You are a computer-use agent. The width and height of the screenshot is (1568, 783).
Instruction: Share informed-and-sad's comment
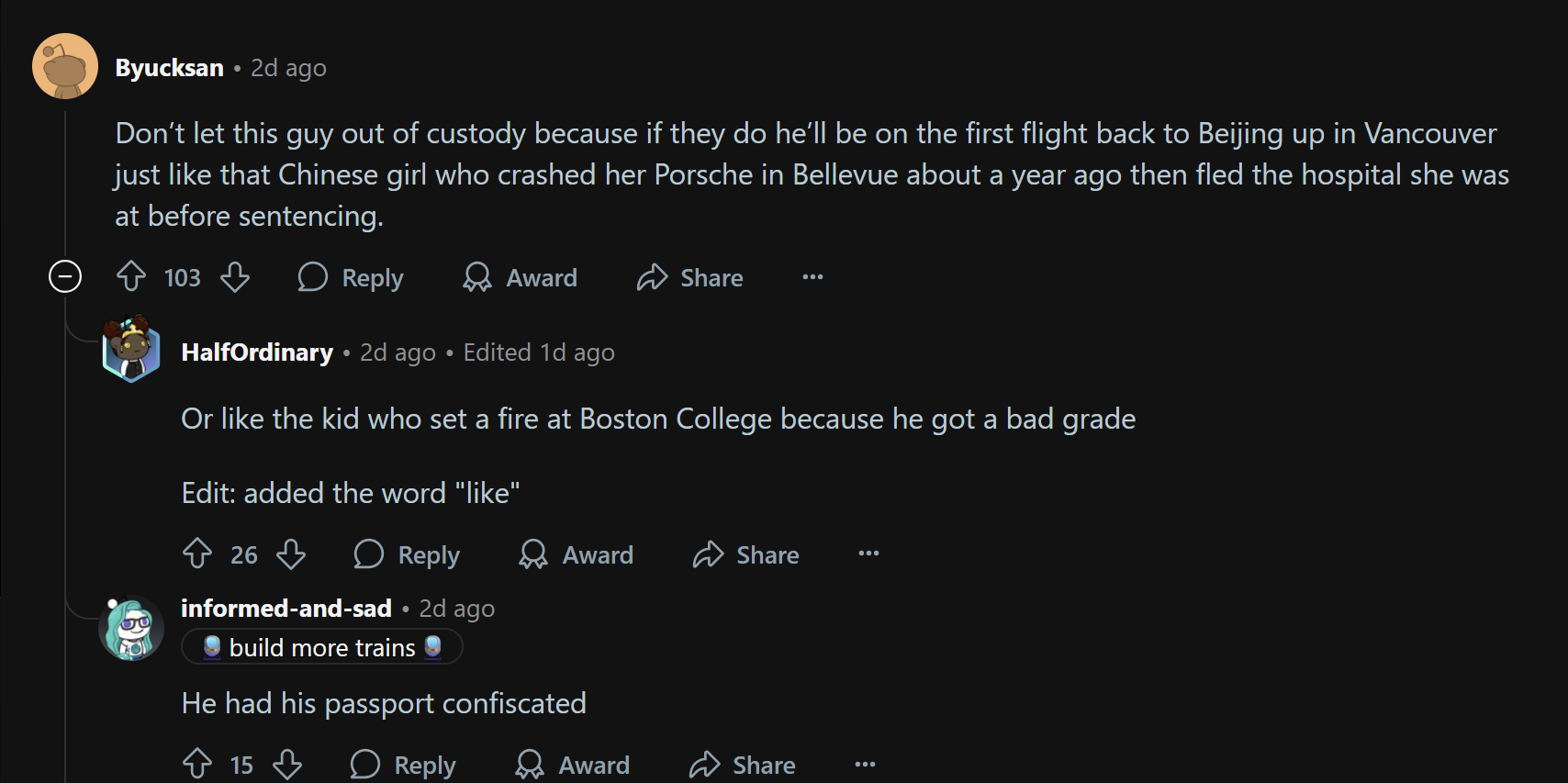pyautogui.click(x=743, y=764)
